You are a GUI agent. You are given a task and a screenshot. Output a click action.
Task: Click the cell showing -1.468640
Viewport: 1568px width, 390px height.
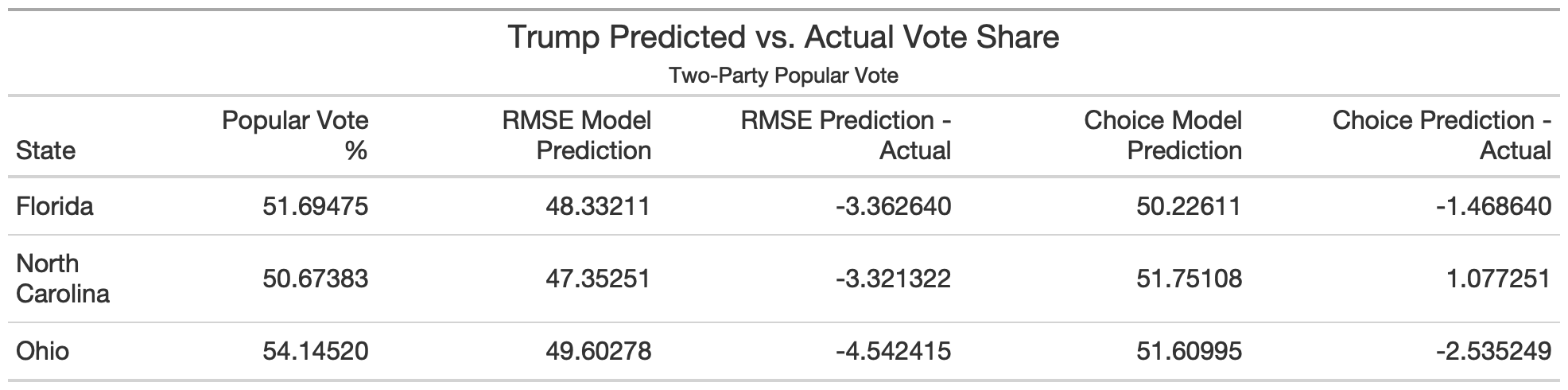coord(1493,206)
